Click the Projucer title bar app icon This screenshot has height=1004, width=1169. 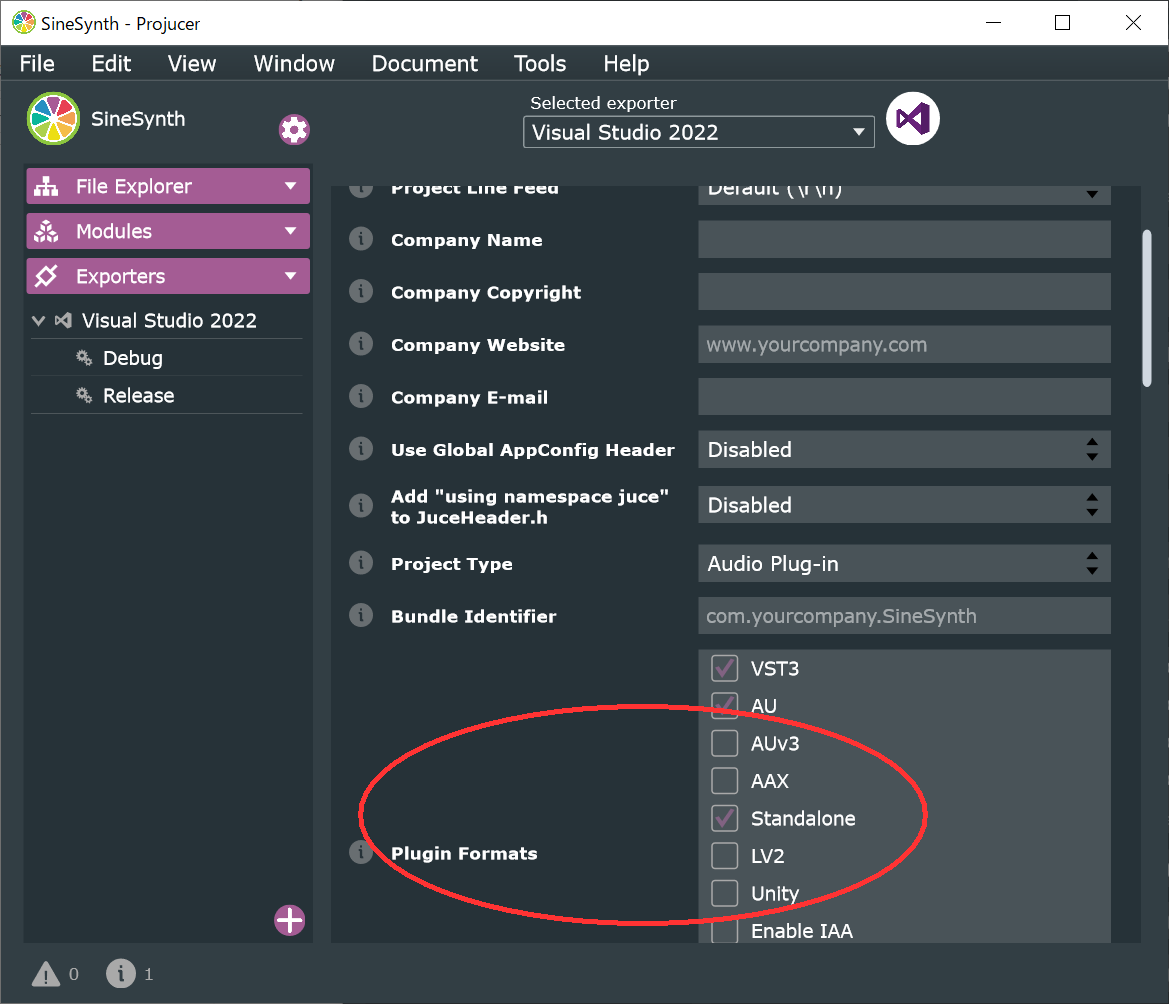(x=24, y=23)
